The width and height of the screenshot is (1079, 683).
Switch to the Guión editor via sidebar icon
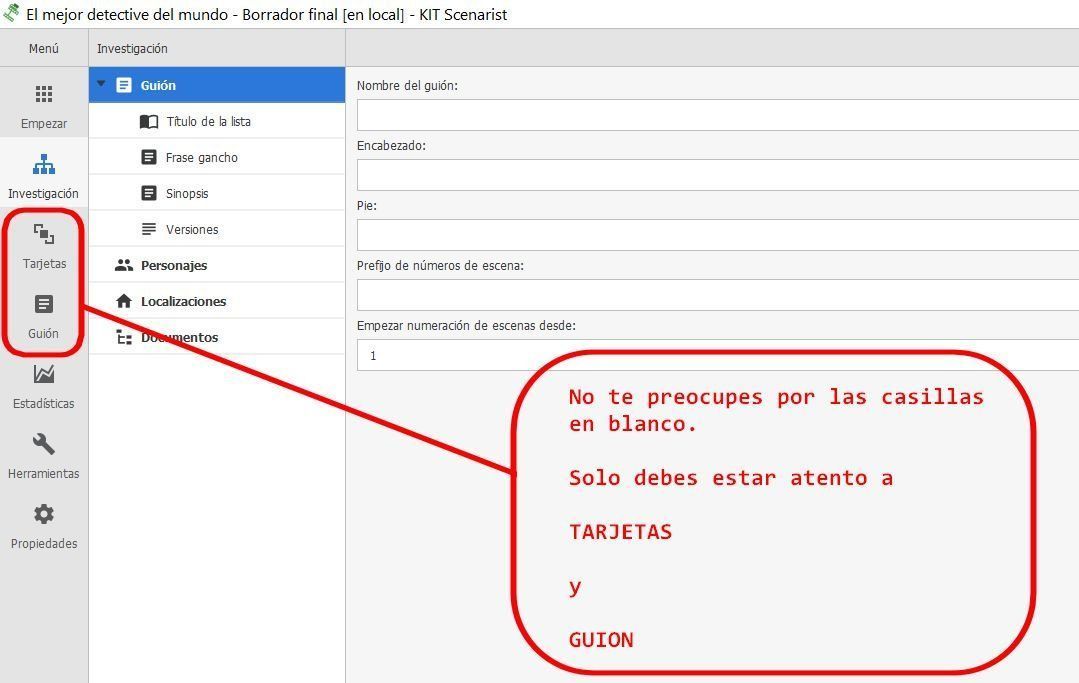click(44, 313)
